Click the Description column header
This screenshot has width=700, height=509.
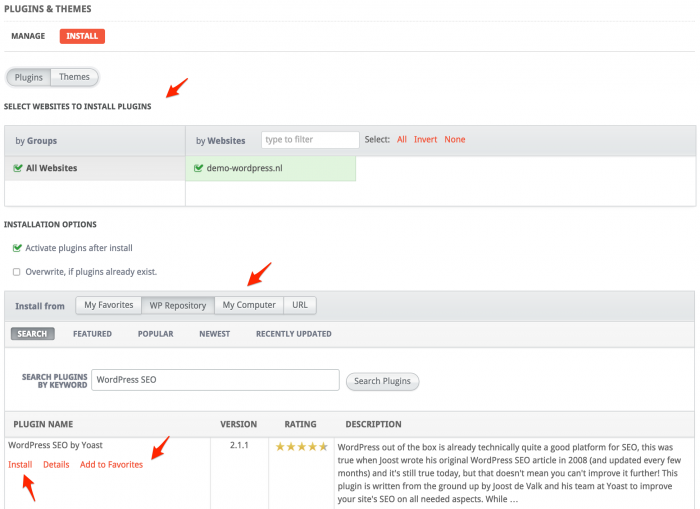coord(373,425)
